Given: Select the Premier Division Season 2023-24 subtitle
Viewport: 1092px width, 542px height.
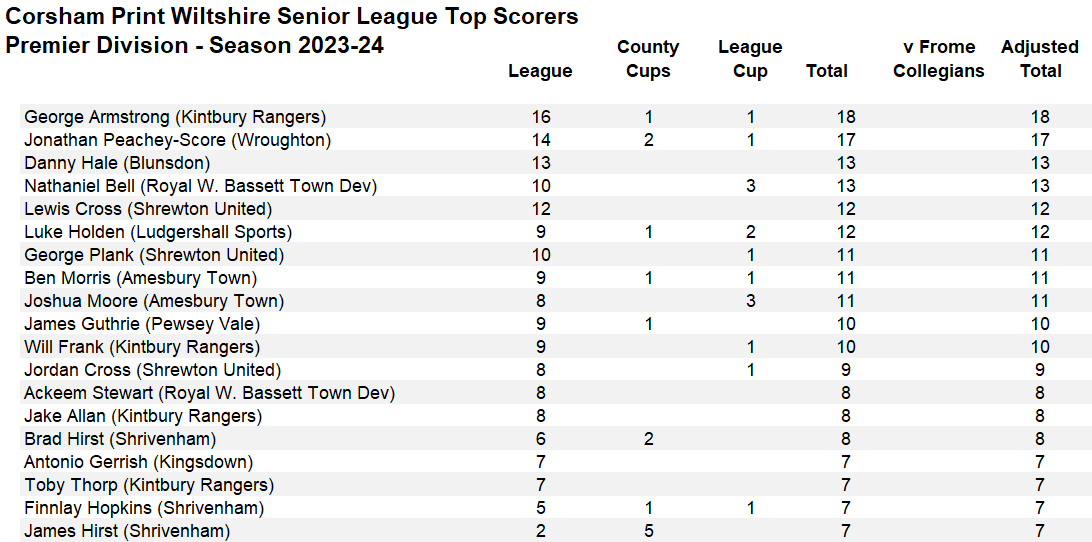Looking at the screenshot, I should [194, 46].
